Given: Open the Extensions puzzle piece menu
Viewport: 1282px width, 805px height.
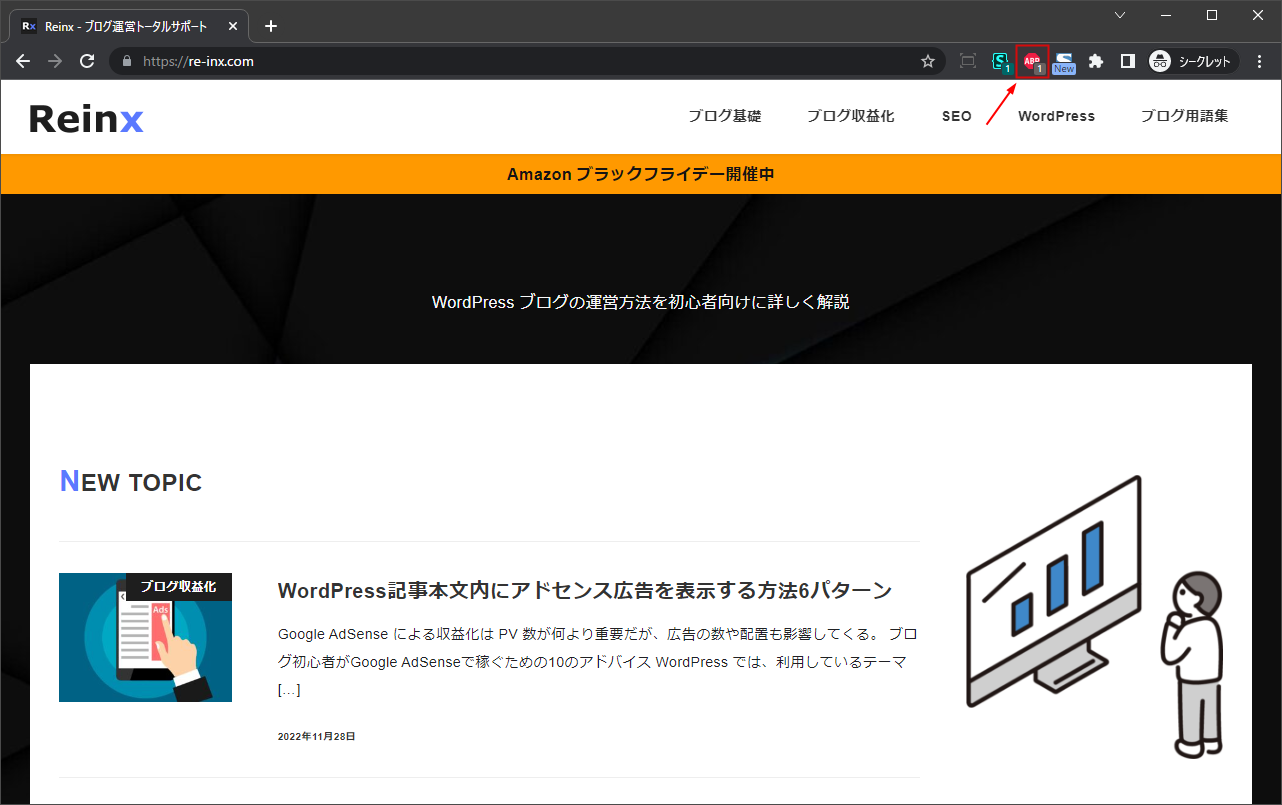Looking at the screenshot, I should point(1096,62).
